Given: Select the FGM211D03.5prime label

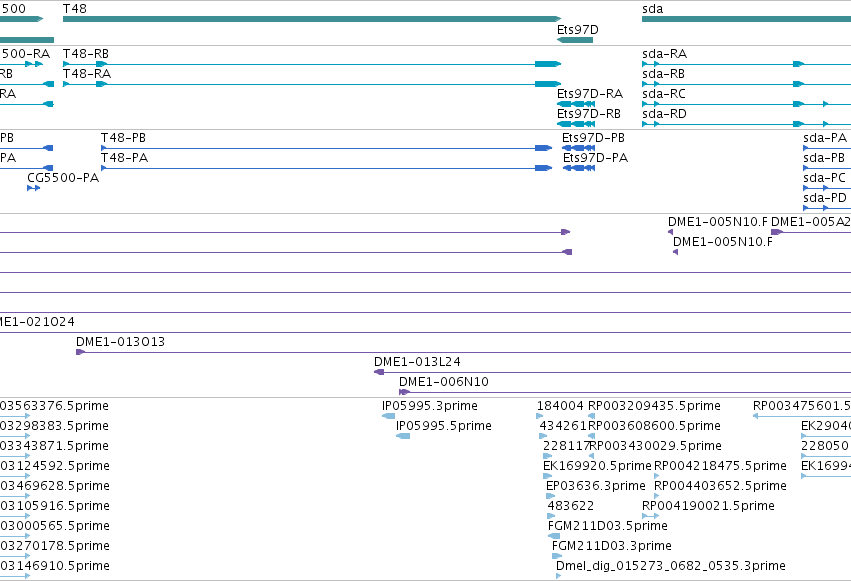Looking at the screenshot, I should click(x=608, y=526).
